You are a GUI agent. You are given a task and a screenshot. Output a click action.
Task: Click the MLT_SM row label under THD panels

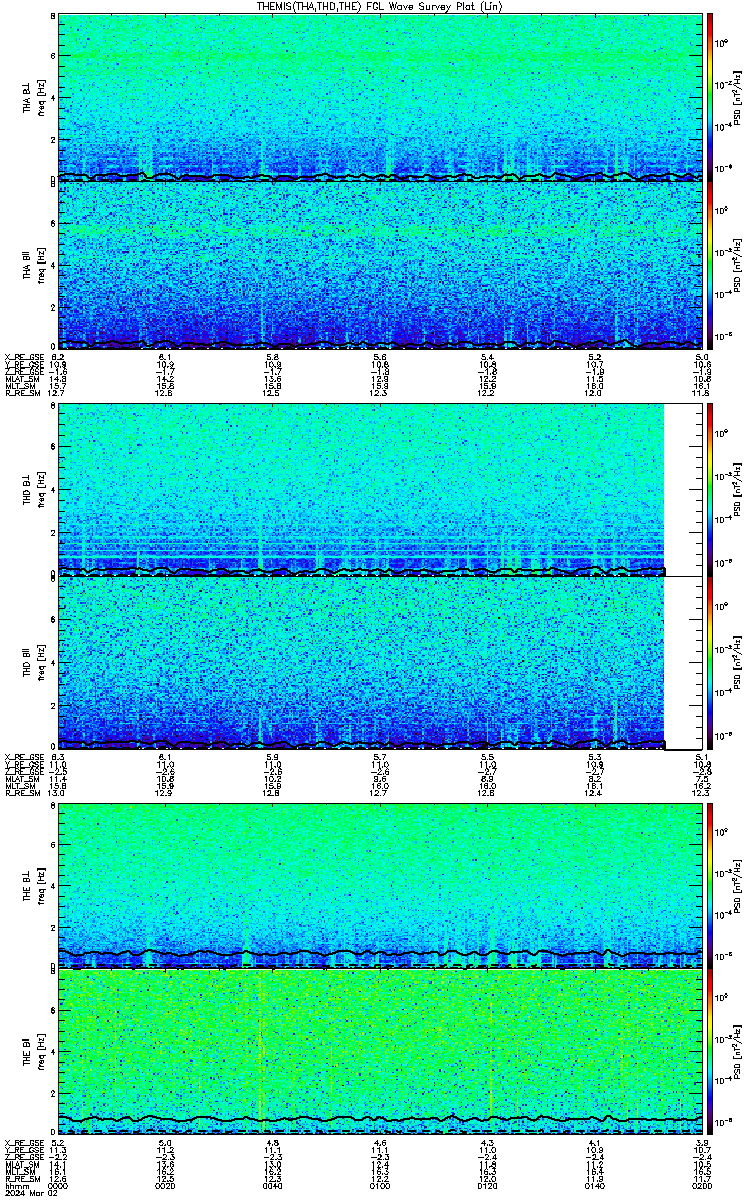[x=19, y=786]
